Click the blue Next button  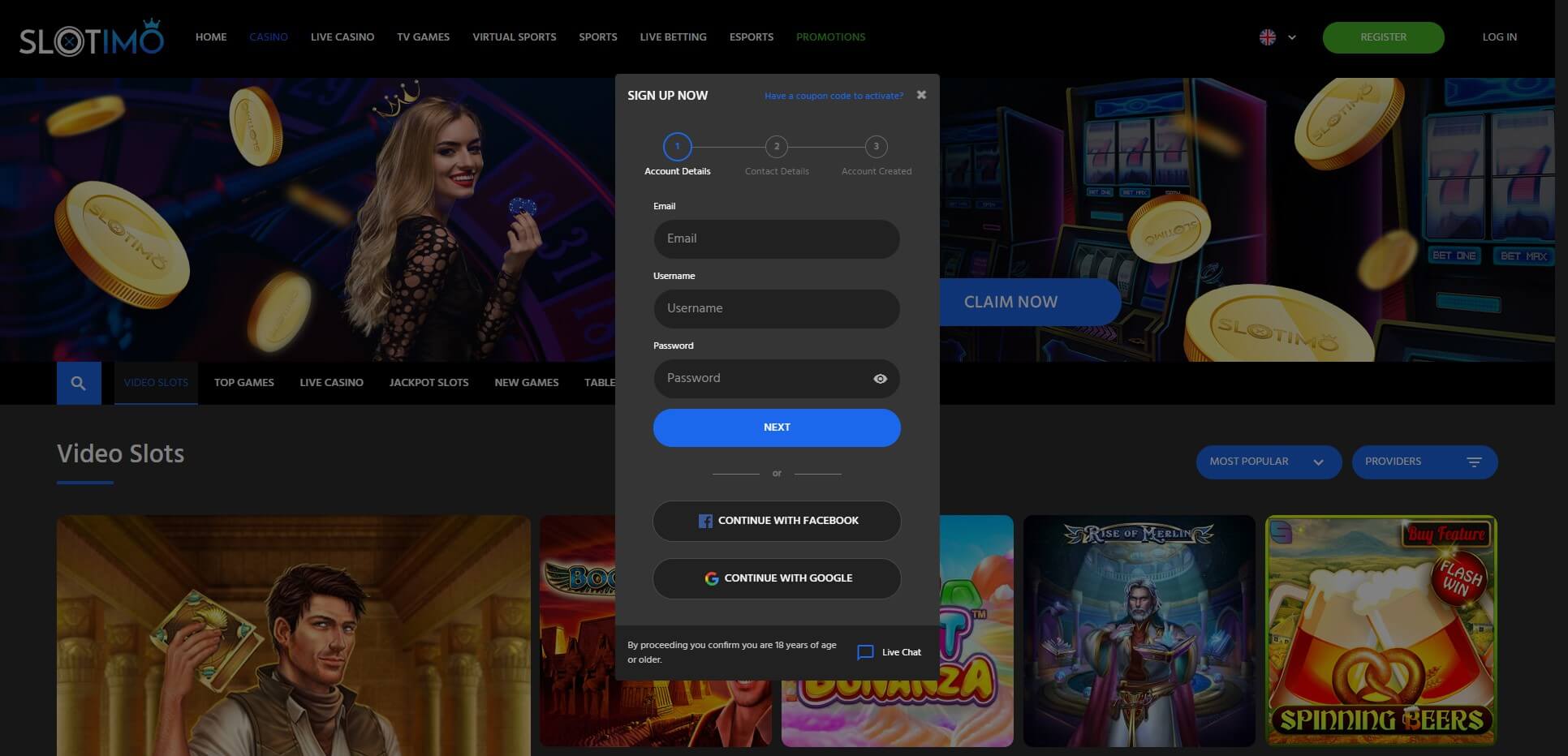tap(777, 427)
